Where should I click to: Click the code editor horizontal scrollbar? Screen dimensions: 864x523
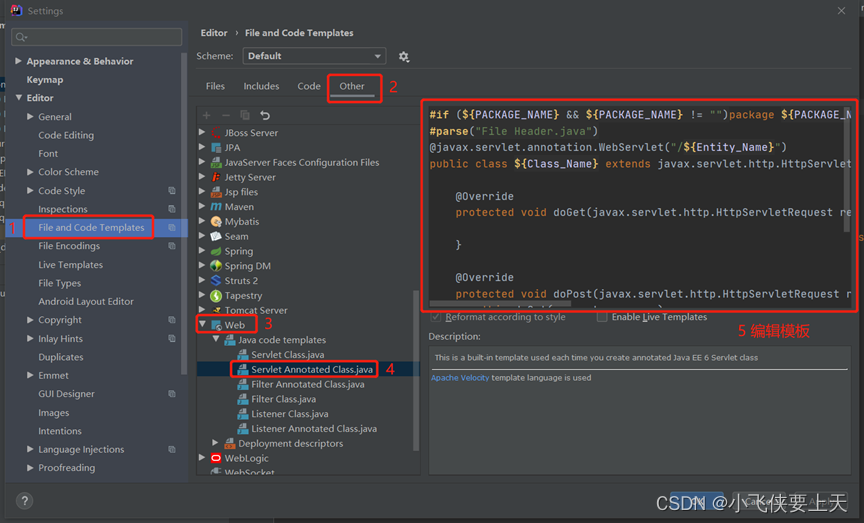500,304
